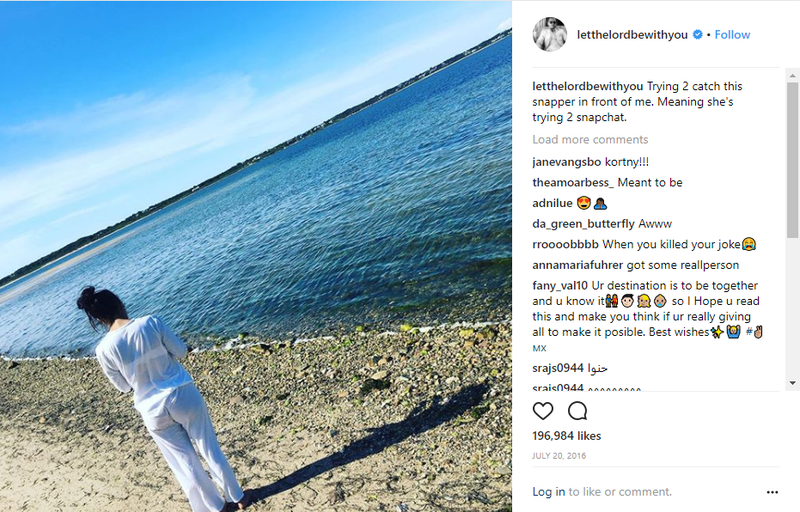Click the comments scrollbar down arrow
This screenshot has height=512, width=800.
point(792,383)
